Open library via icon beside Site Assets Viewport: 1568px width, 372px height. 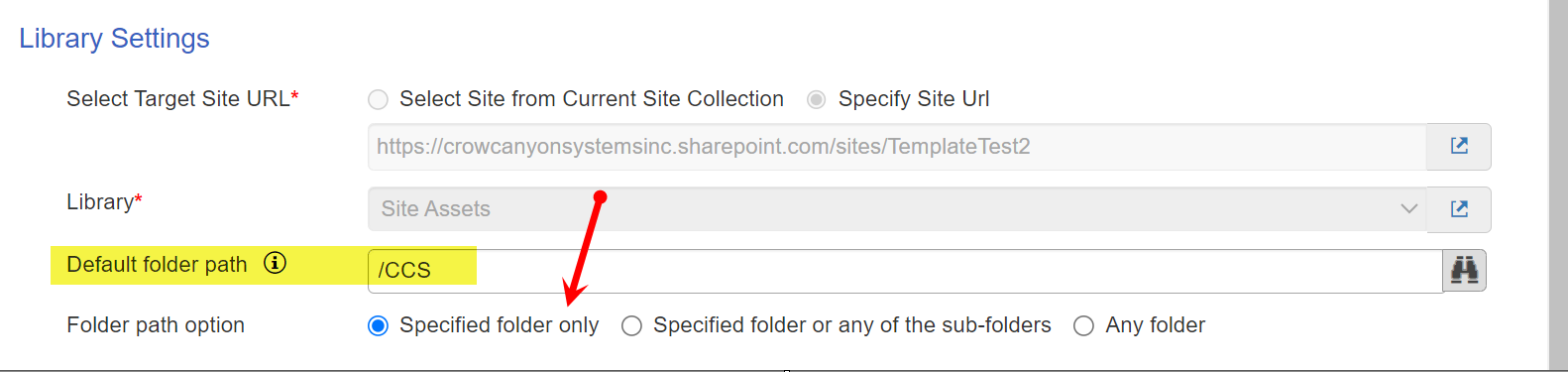pyautogui.click(x=1459, y=209)
